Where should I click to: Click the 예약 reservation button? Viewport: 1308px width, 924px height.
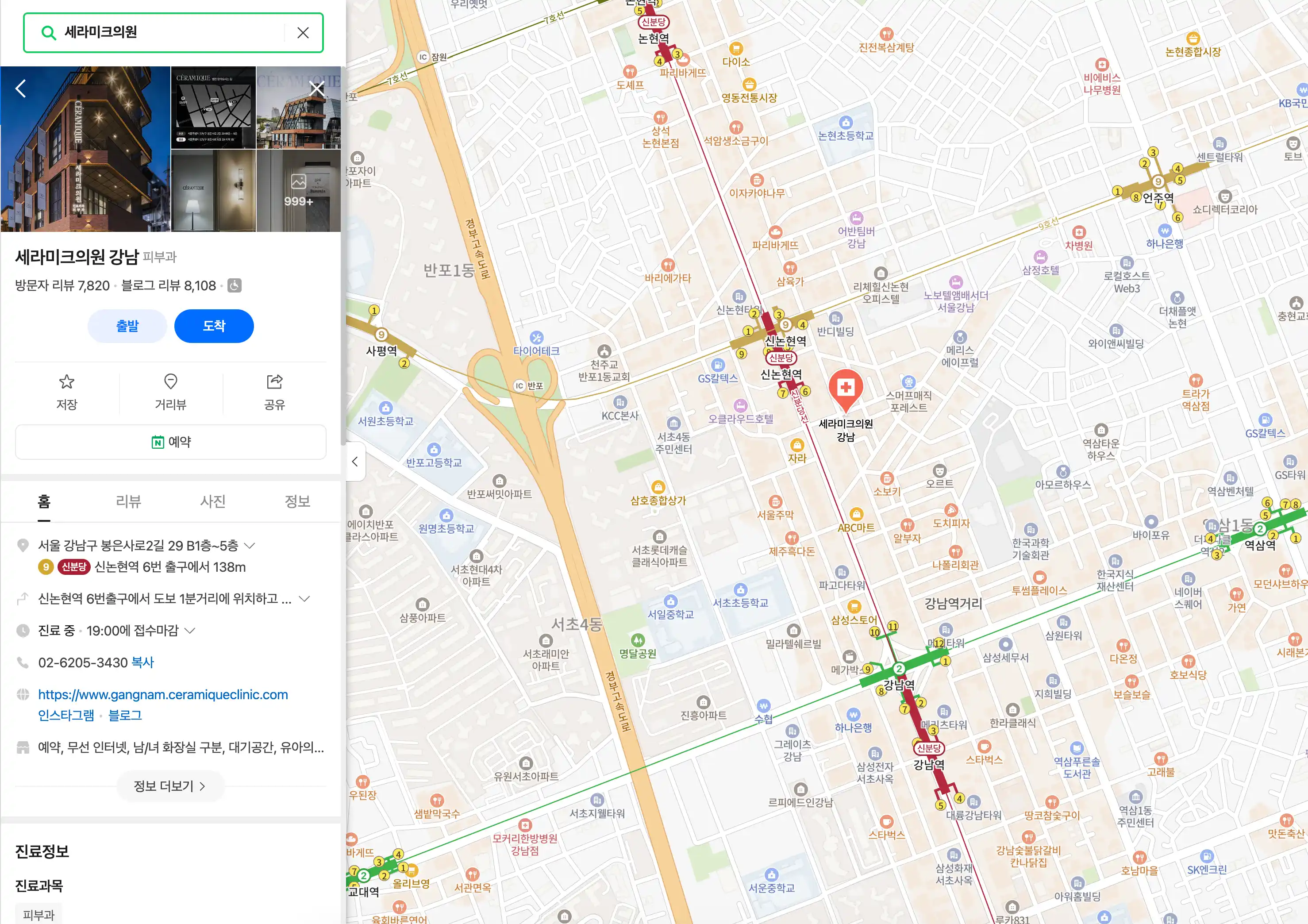[170, 442]
